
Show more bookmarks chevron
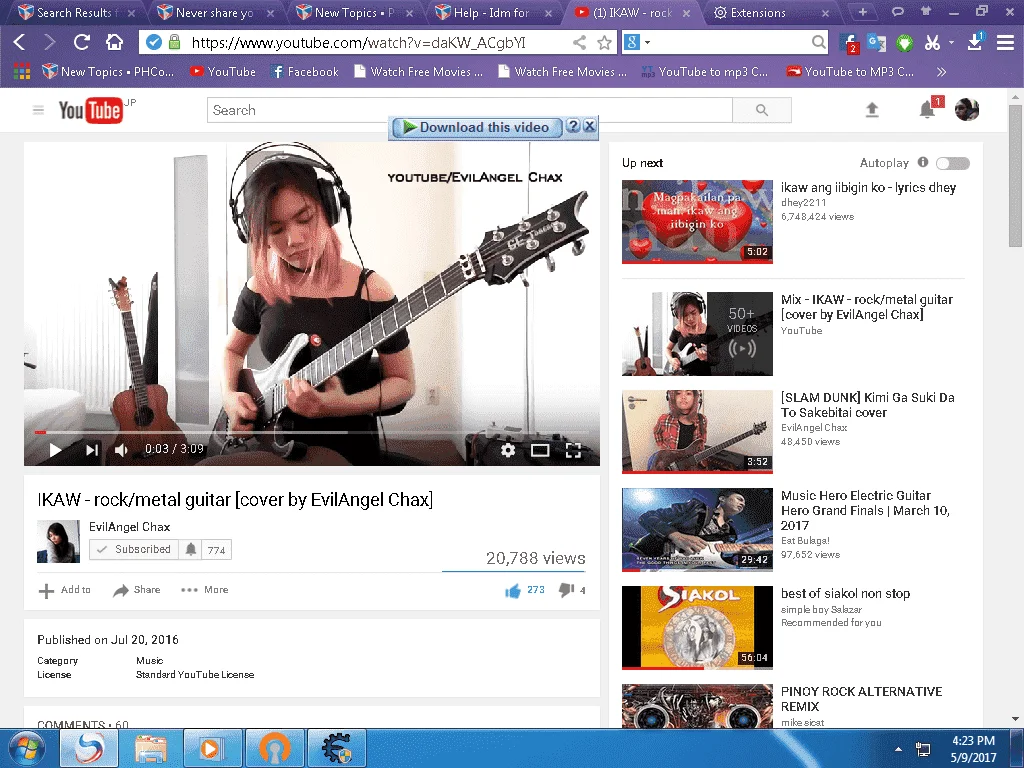tap(941, 71)
